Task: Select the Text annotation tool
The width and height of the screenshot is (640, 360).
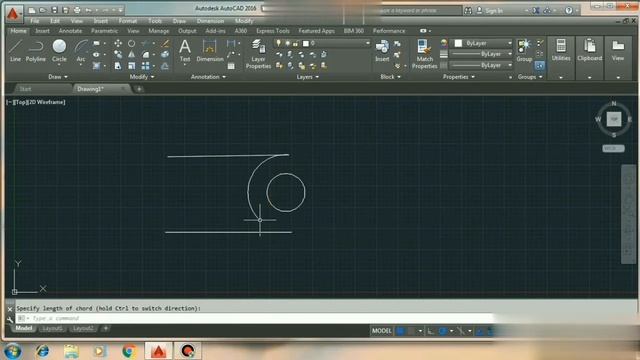Action: pyautogui.click(x=185, y=51)
